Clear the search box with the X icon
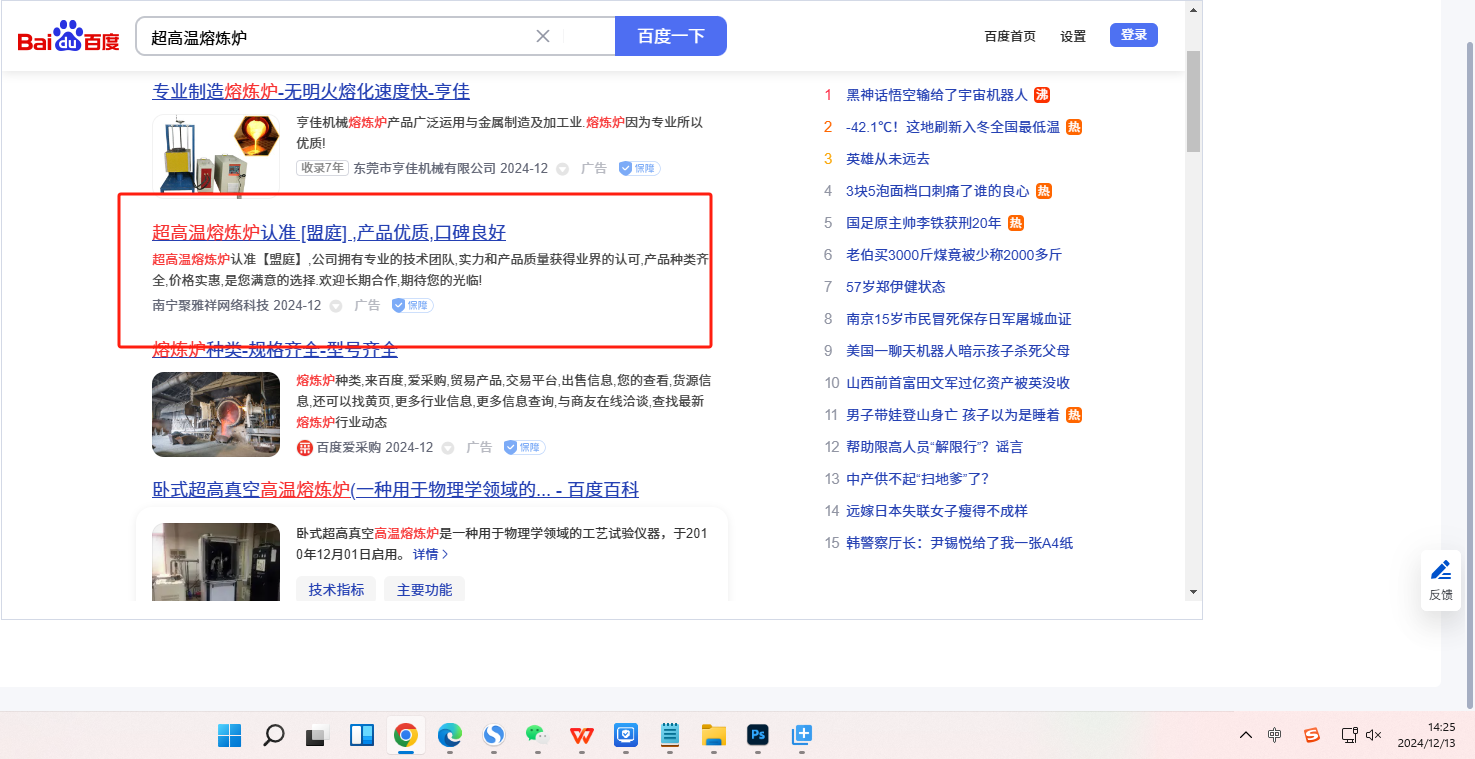This screenshot has height=759, width=1475. [x=543, y=36]
